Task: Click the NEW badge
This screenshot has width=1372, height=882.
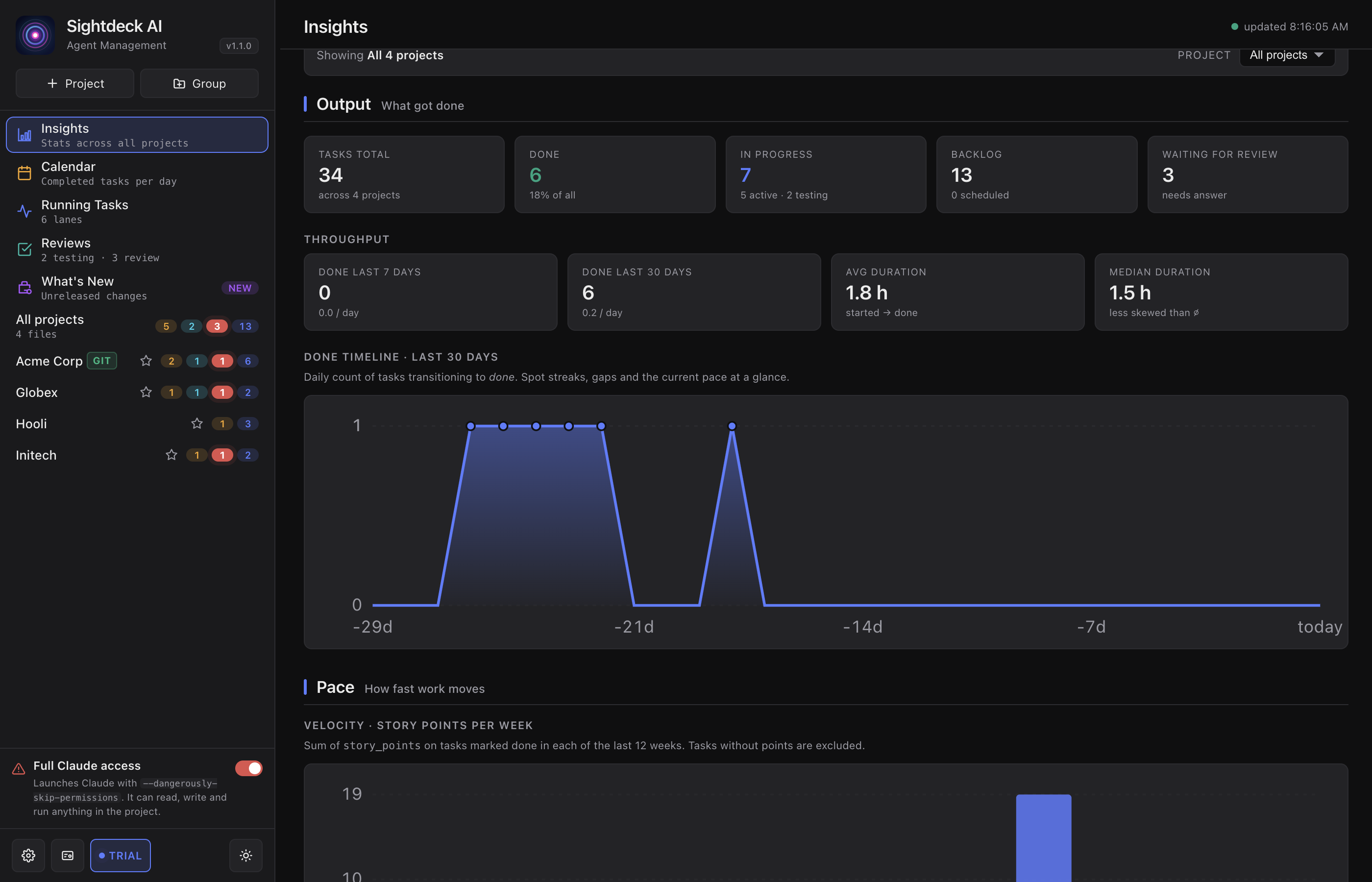Action: [240, 288]
